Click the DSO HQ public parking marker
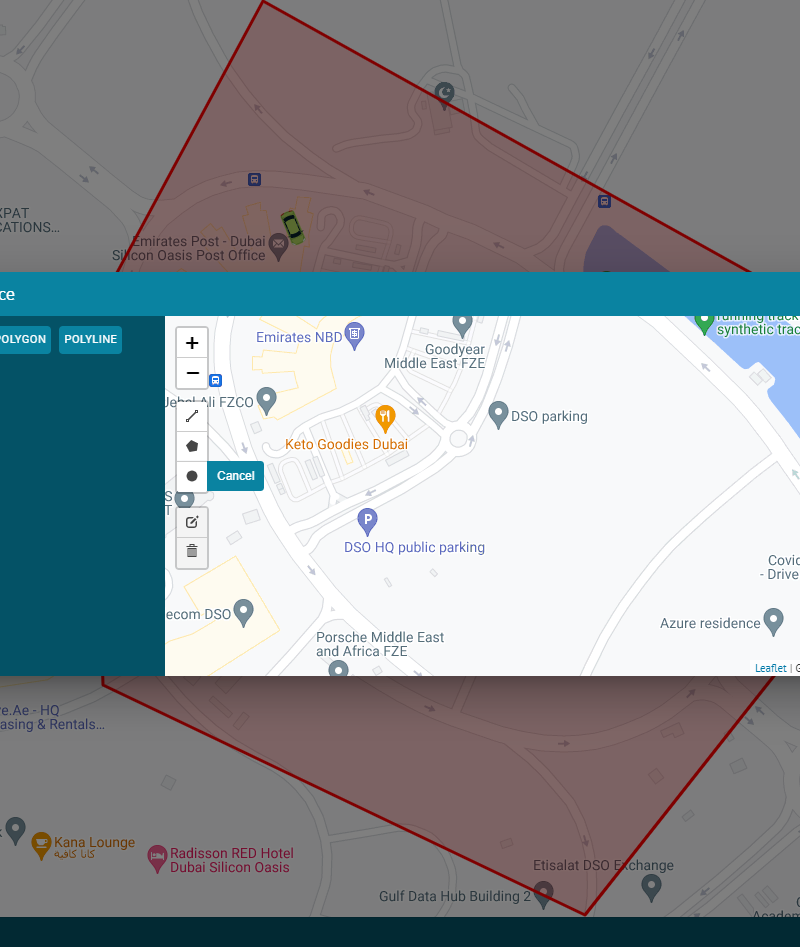800x947 pixels. 367,521
